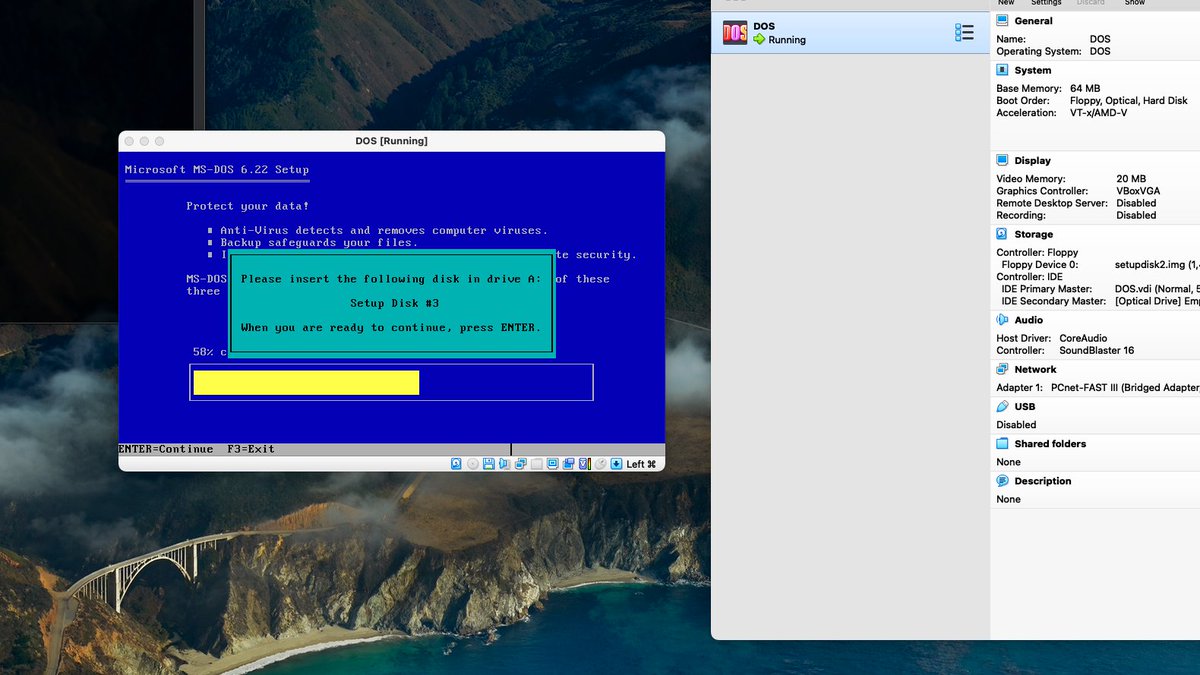1200x675 pixels.
Task: Click the audio status bar icon
Action: pyautogui.click(x=504, y=464)
